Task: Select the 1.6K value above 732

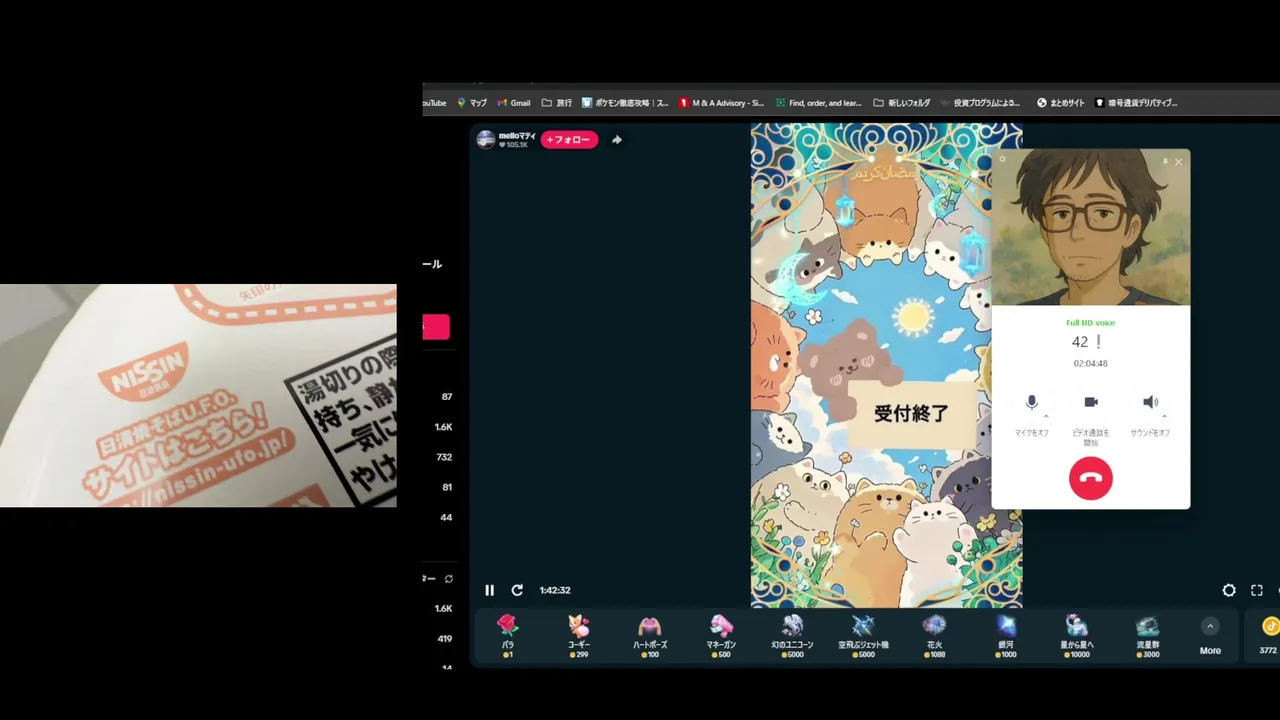Action: click(443, 427)
